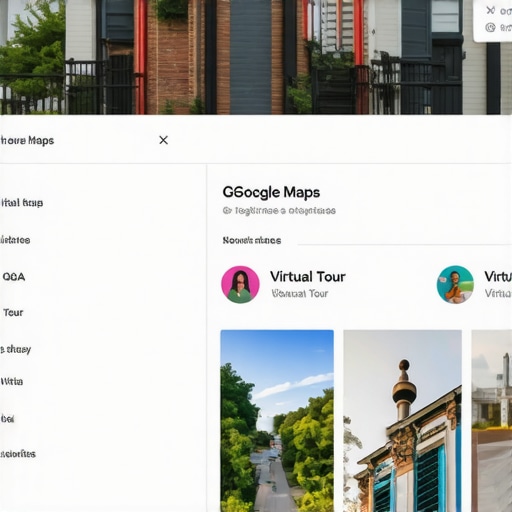This screenshot has height=512, width=512.
Task: Click the street view photo of brick houses
Action: pos(256,57)
